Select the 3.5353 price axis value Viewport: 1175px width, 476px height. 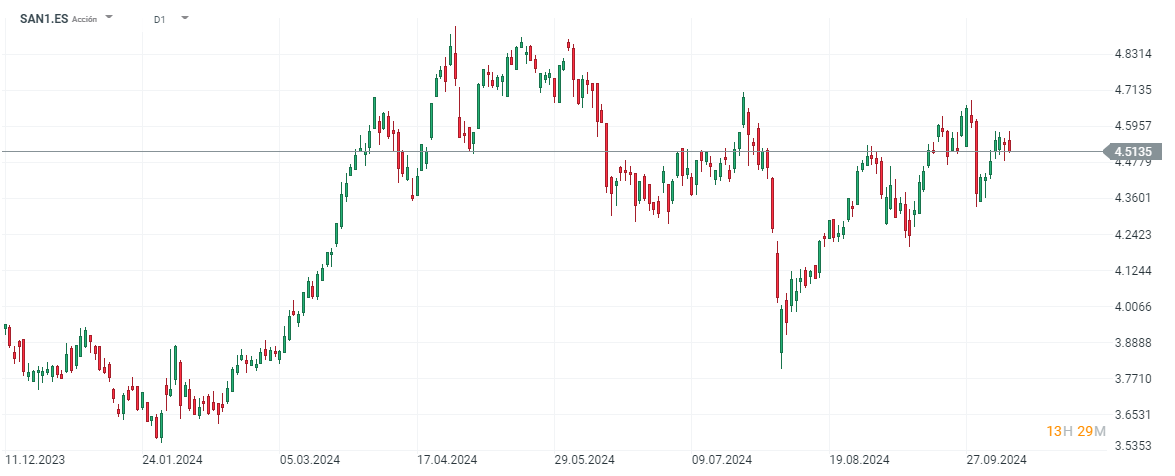pyautogui.click(x=1133, y=446)
